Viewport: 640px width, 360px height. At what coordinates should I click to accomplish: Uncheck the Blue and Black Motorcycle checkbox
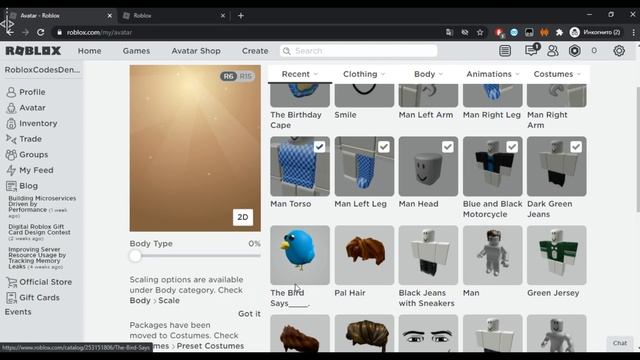click(x=512, y=147)
